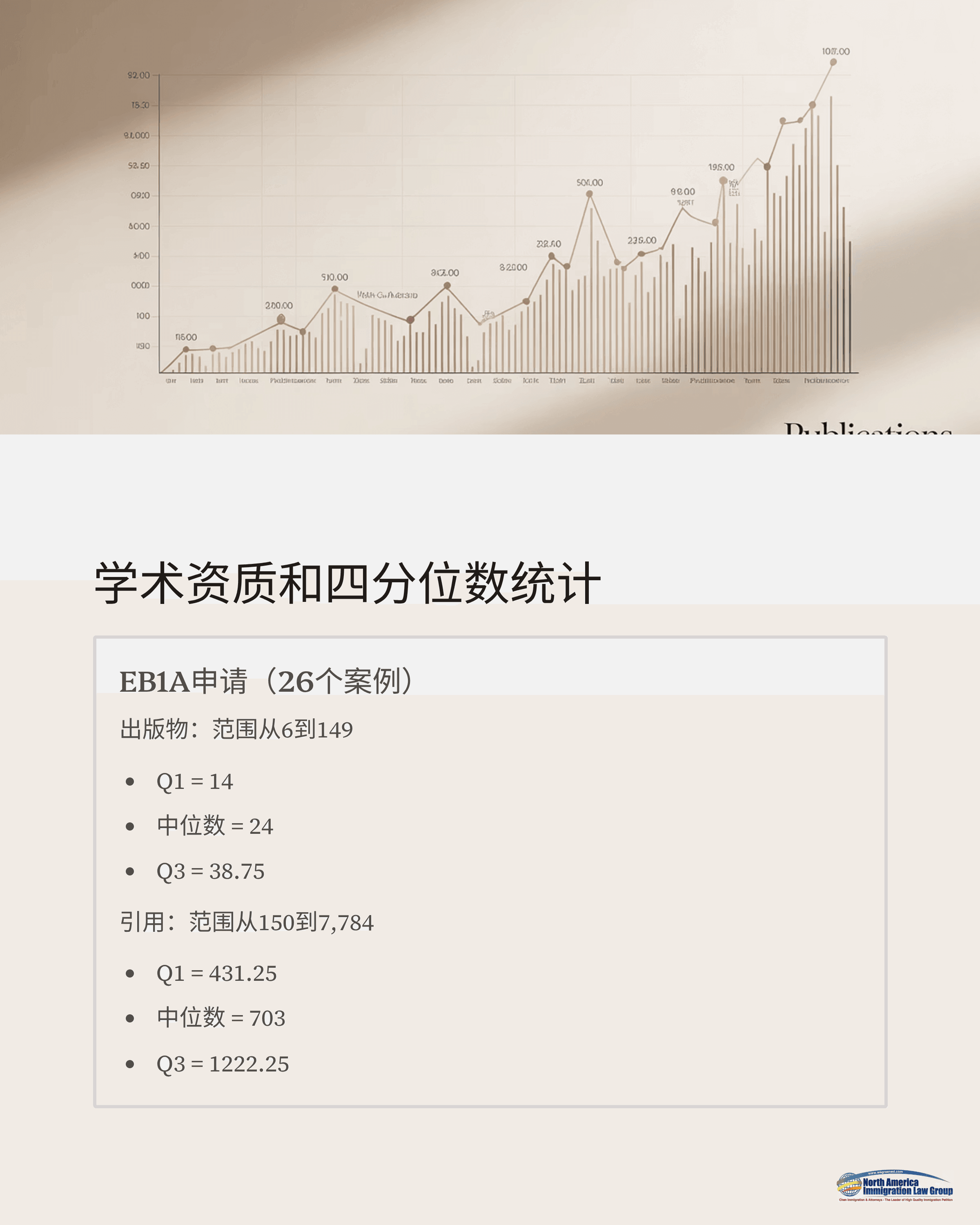
Task: Click the 510.00 data point marker
Action: tap(334, 289)
